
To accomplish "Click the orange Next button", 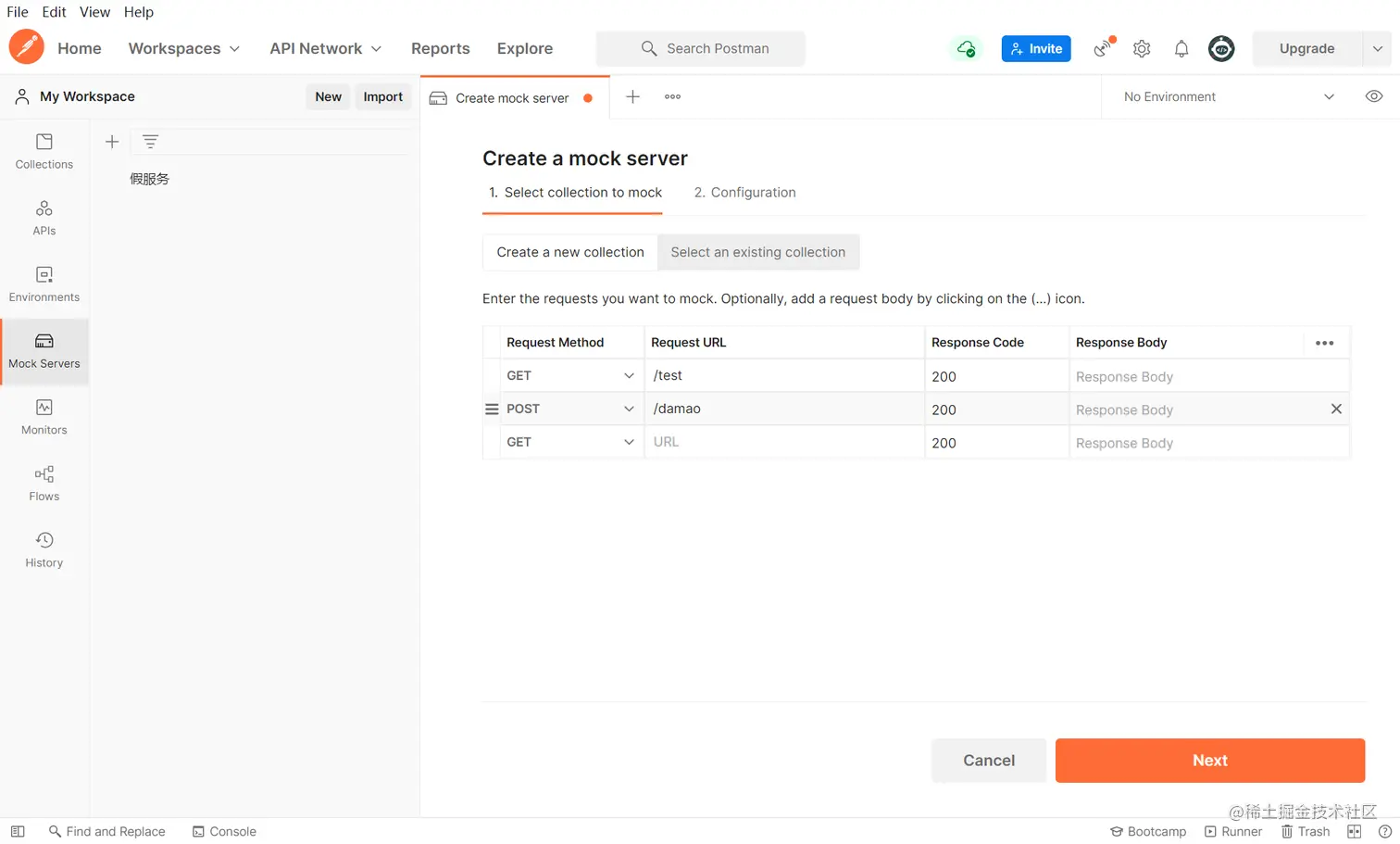I will pyautogui.click(x=1209, y=761).
